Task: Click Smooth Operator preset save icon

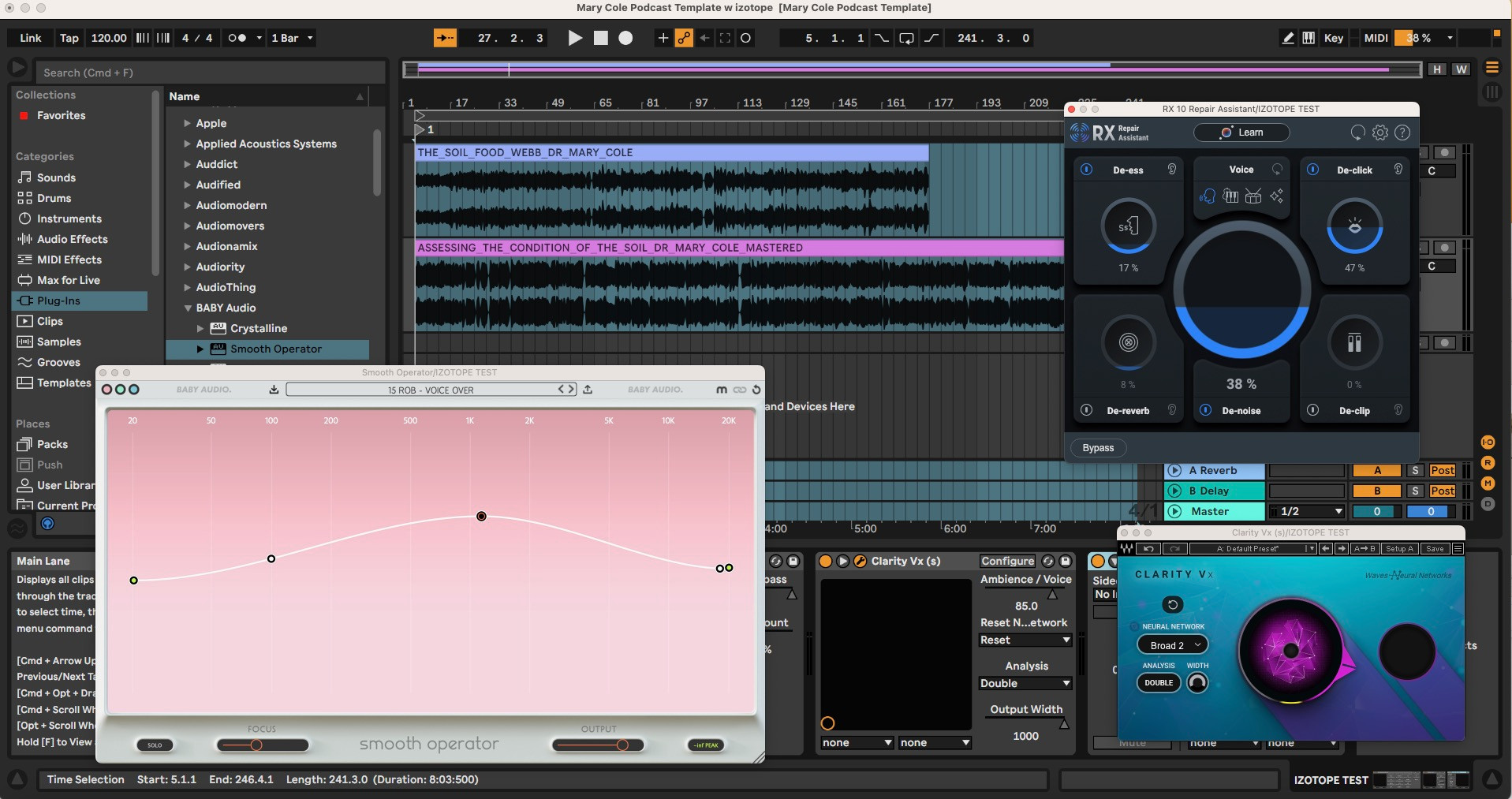Action: tap(274, 390)
